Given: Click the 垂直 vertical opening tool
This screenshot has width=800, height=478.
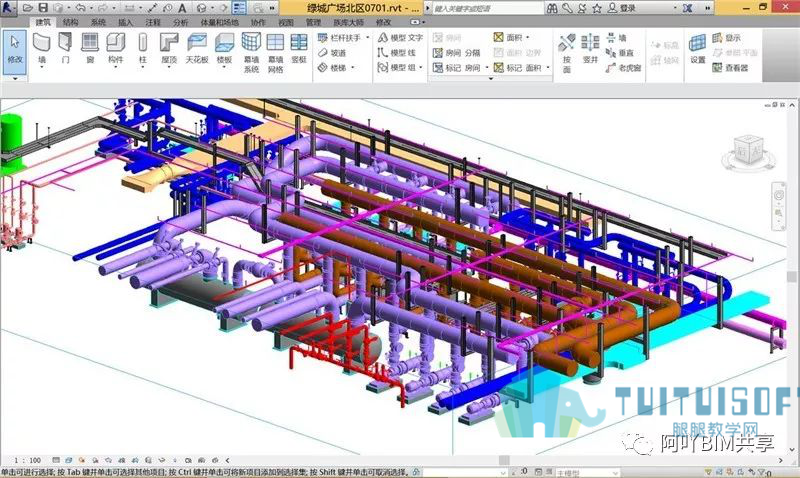Looking at the screenshot, I should (x=620, y=53).
